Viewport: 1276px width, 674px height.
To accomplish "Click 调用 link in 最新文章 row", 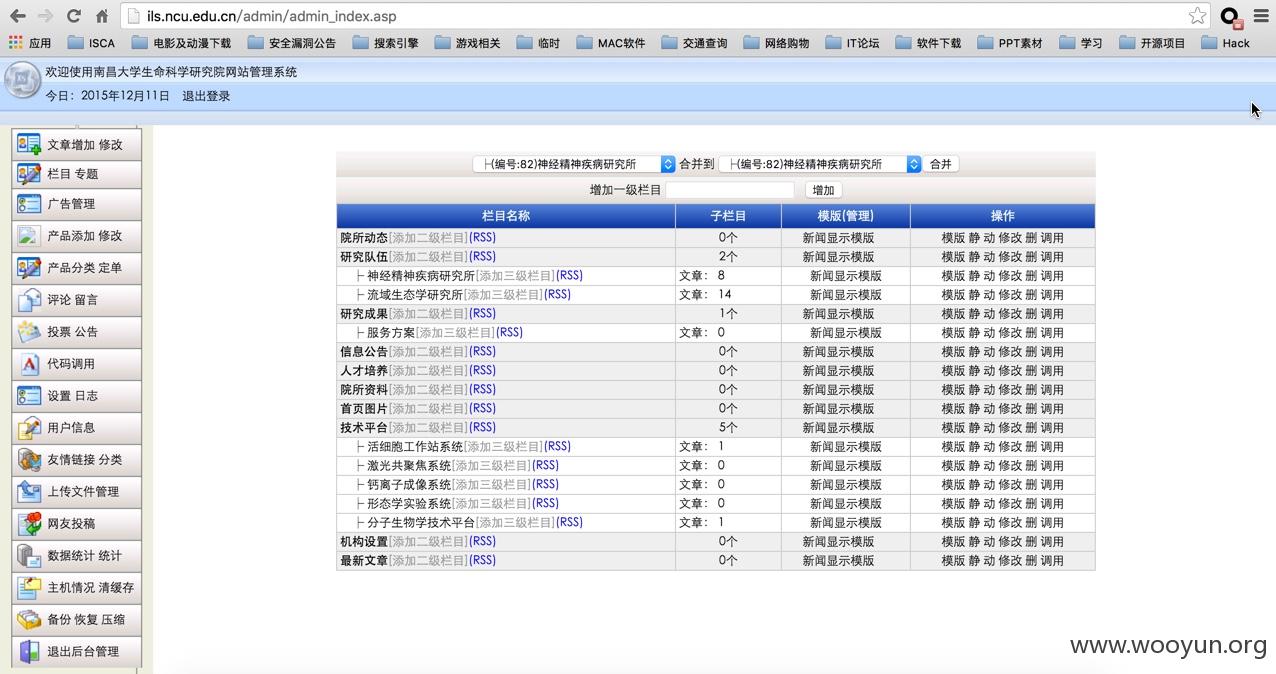I will [x=1052, y=561].
